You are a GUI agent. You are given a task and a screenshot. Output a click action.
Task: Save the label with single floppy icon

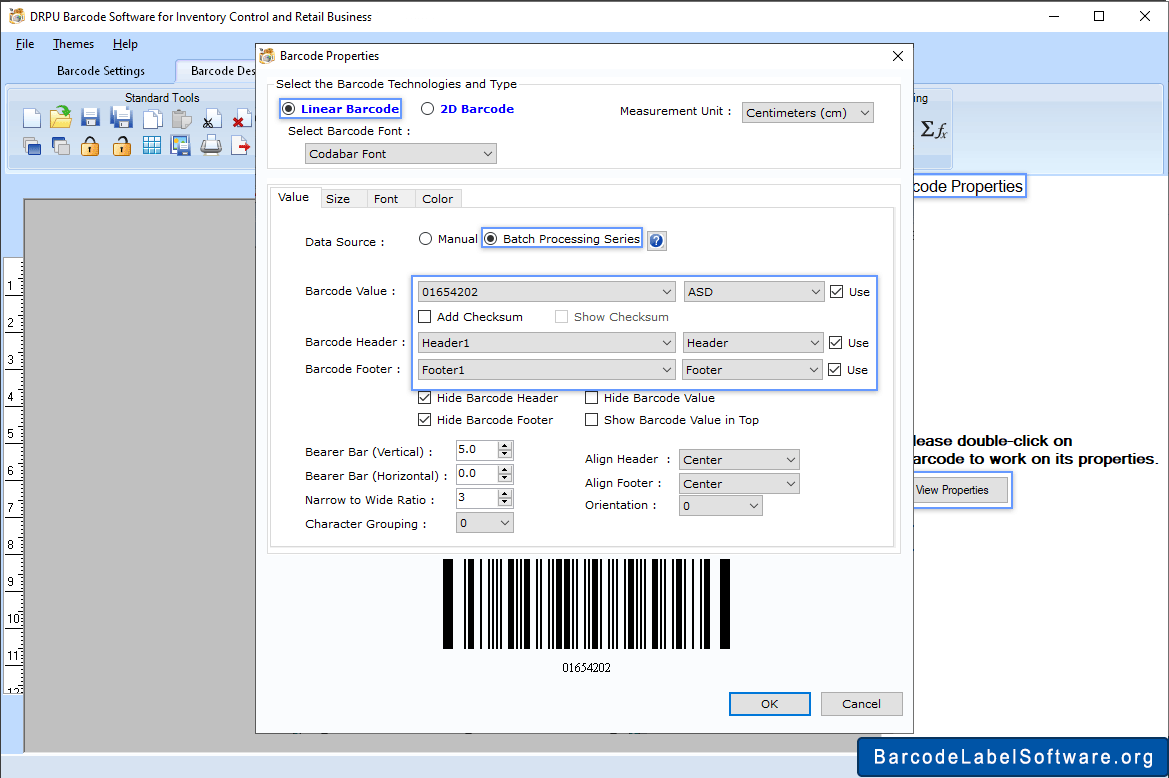tap(91, 118)
